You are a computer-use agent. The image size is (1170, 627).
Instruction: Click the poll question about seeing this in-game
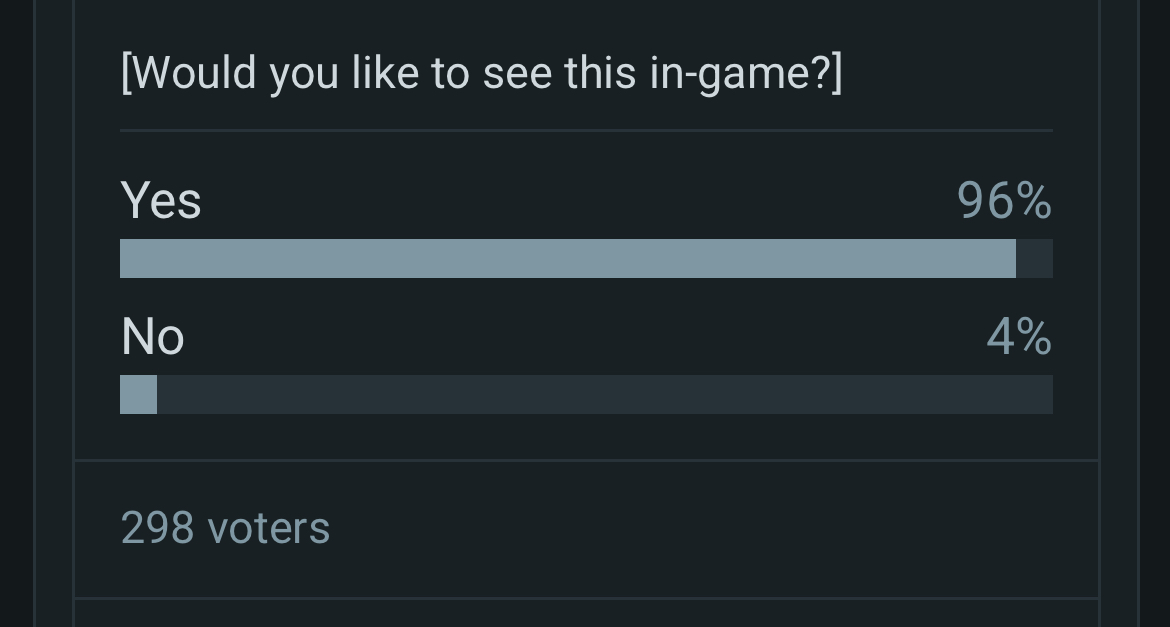pyautogui.click(x=480, y=74)
